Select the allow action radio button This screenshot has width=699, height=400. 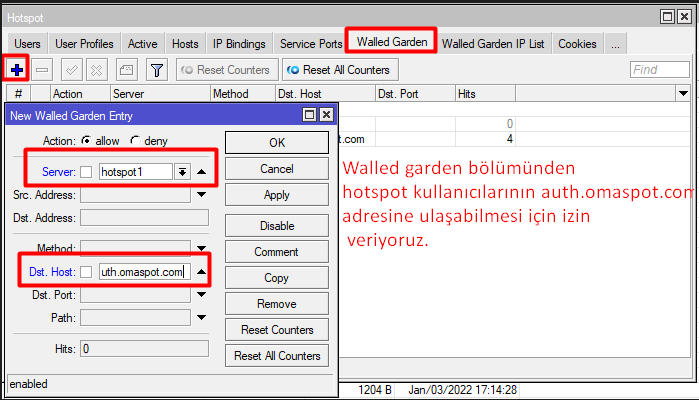tap(86, 141)
